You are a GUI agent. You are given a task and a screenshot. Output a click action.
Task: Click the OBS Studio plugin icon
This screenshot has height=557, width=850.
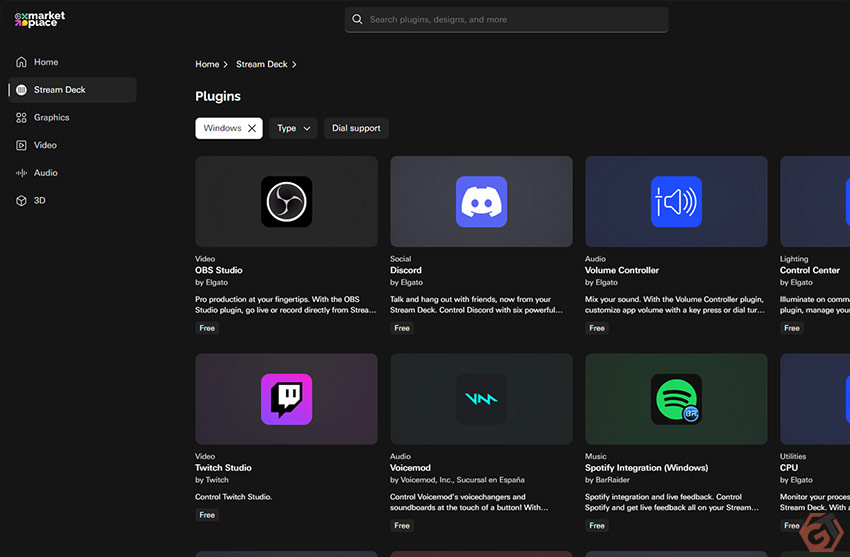tap(286, 201)
